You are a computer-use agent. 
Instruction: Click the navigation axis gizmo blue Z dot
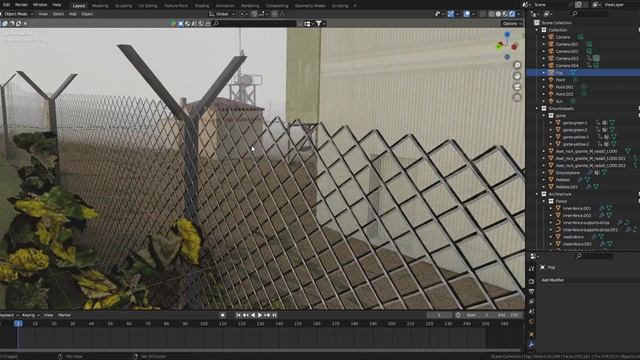pyautogui.click(x=507, y=35)
